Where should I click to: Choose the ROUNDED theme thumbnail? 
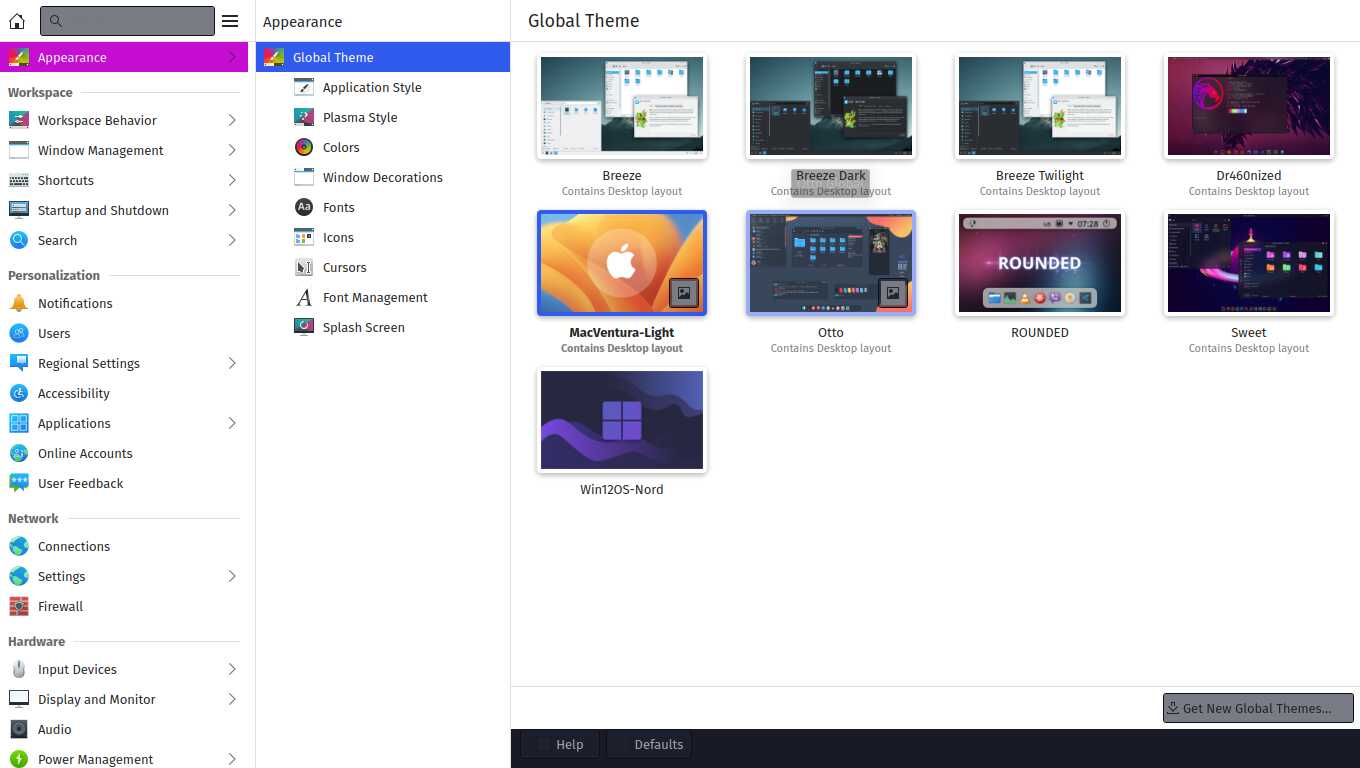1040,263
